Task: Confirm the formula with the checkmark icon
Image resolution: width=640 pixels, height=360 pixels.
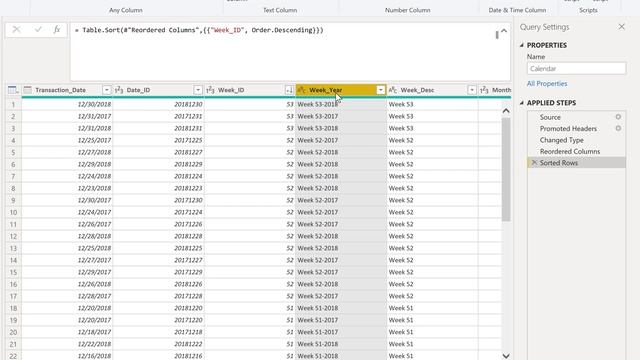Action: [38, 29]
